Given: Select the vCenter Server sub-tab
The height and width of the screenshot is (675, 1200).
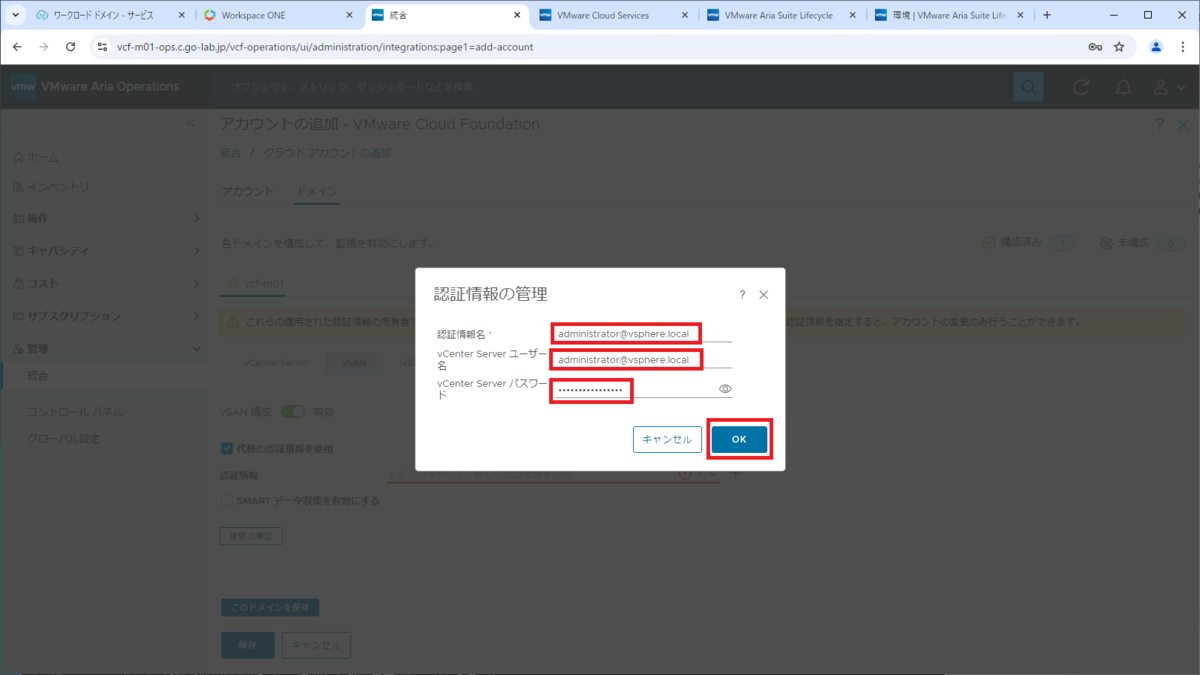Looking at the screenshot, I should (276, 363).
